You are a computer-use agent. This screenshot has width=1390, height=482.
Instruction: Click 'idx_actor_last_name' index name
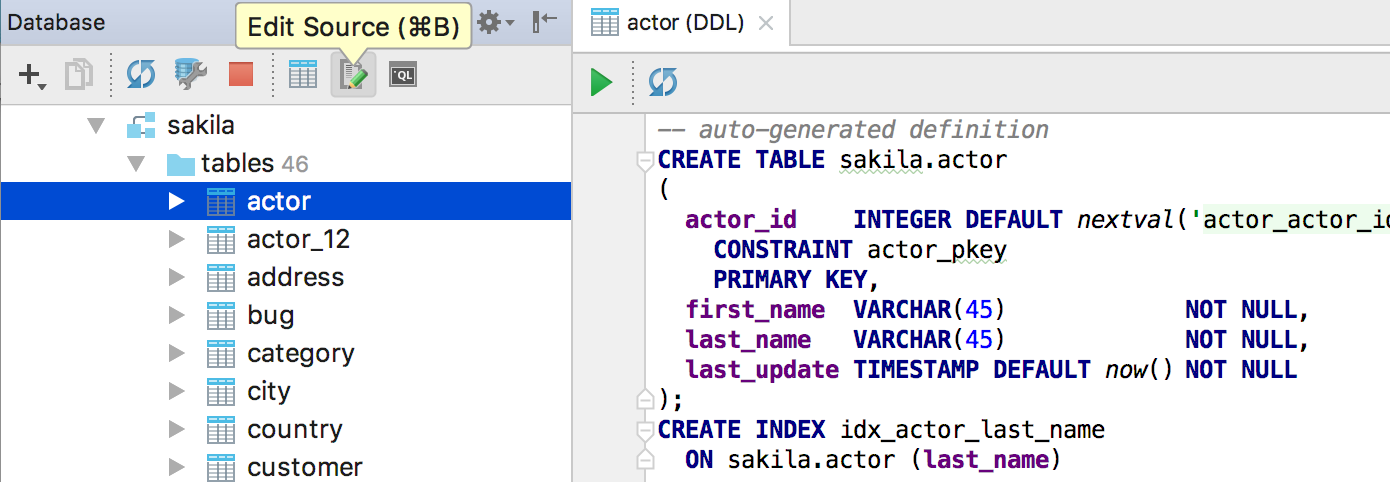point(972,430)
